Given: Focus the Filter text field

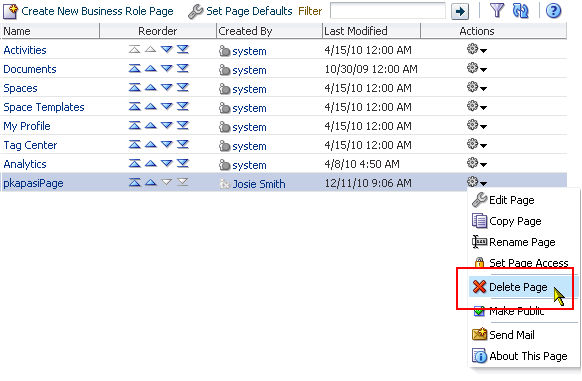Looking at the screenshot, I should (x=388, y=10).
